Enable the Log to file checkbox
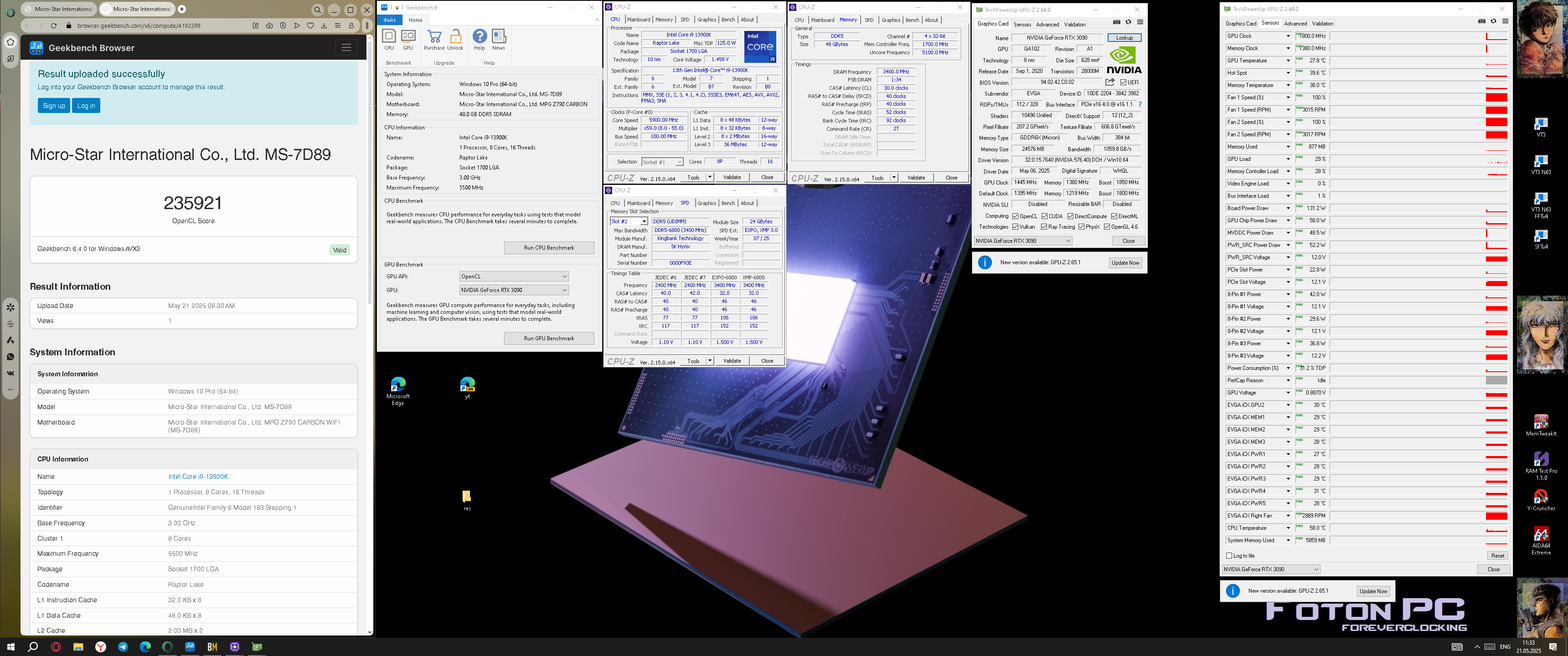1568x656 pixels. (x=1229, y=556)
